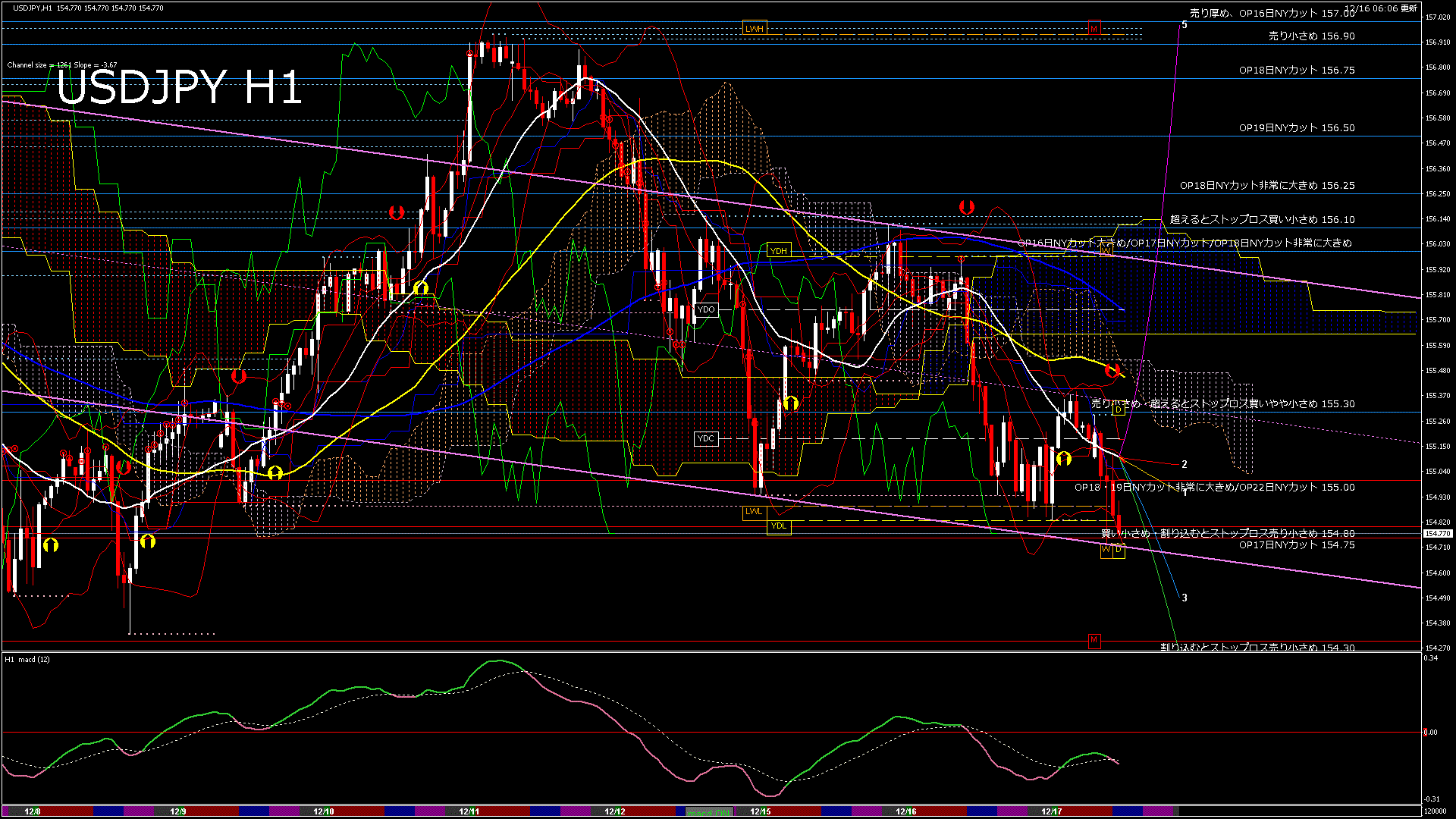This screenshot has width=1456, height=819.
Task: Toggle the YDL yesterday-low marker
Action: [x=779, y=526]
